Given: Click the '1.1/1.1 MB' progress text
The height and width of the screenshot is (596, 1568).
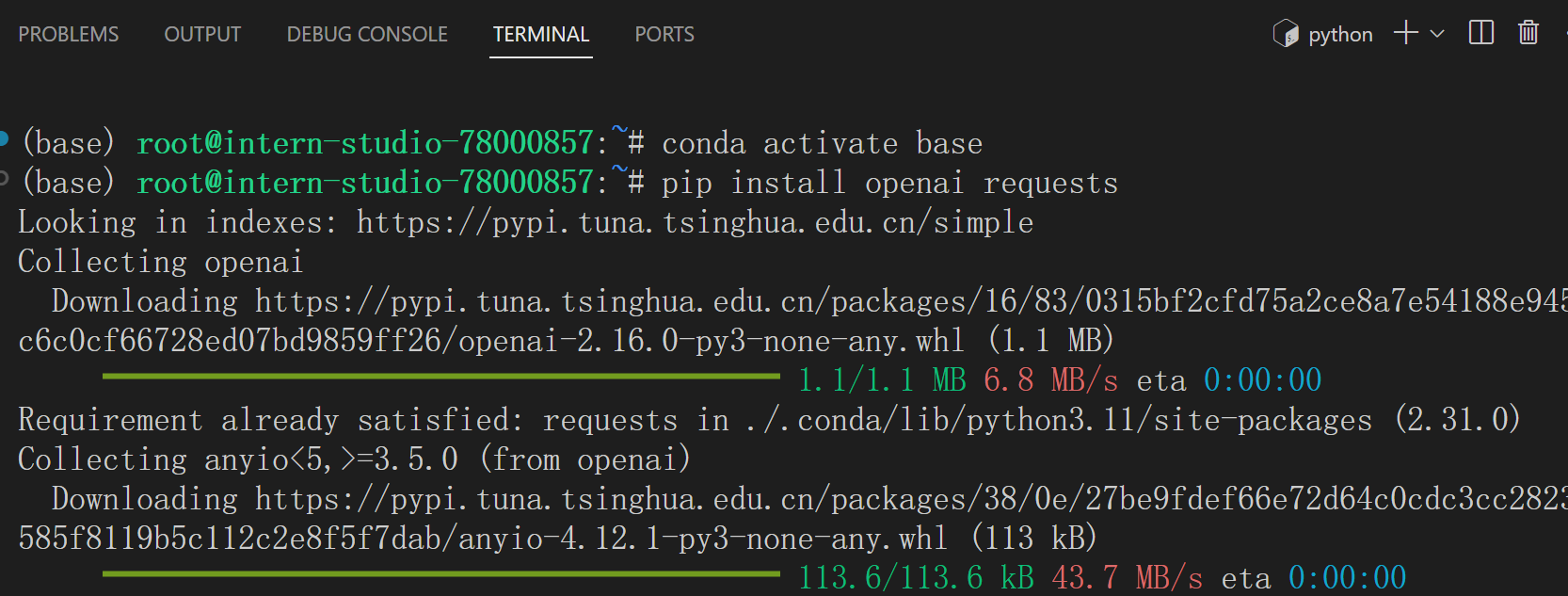Looking at the screenshot, I should [x=882, y=380].
